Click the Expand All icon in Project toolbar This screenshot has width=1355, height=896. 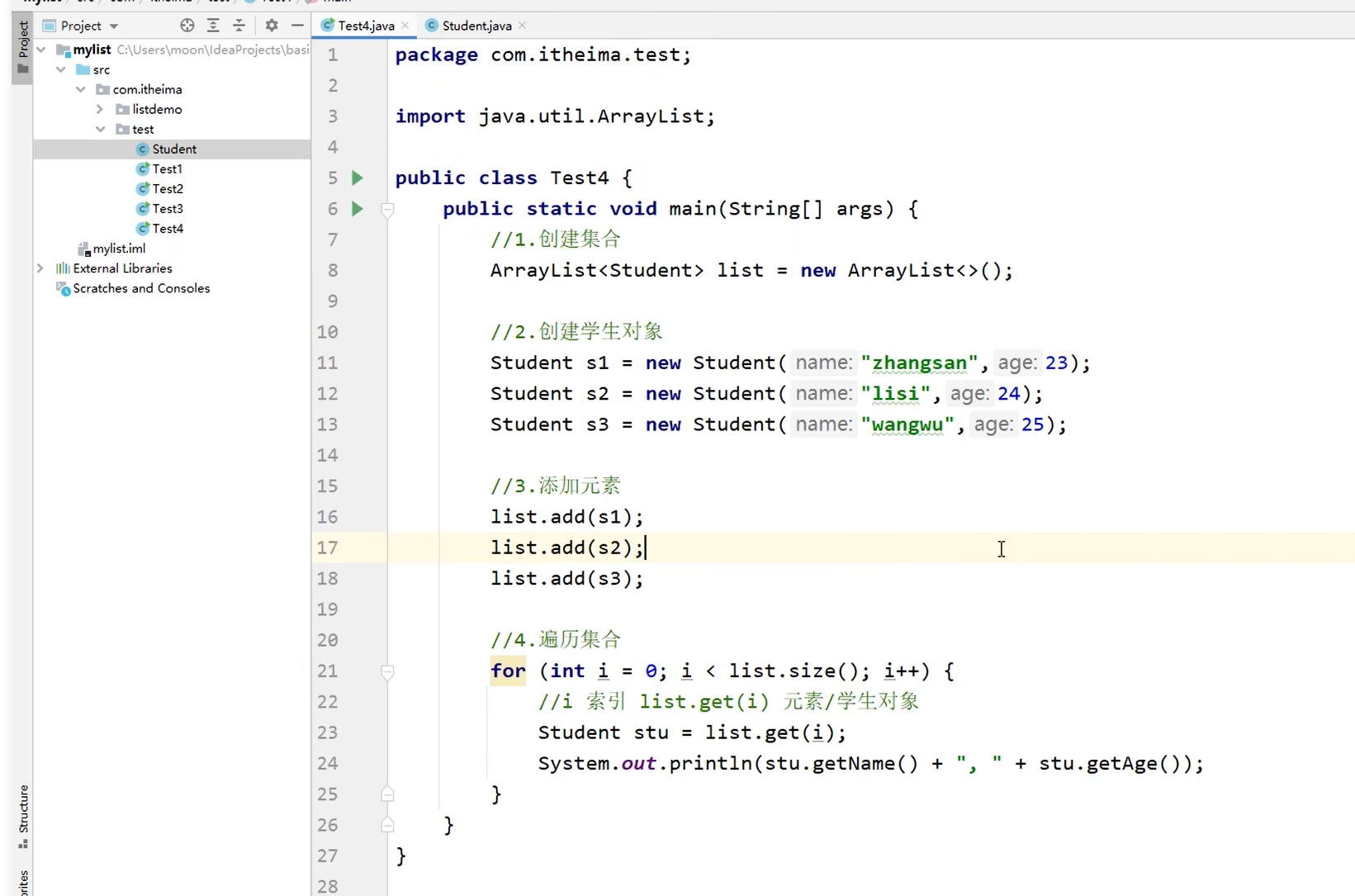coord(213,26)
